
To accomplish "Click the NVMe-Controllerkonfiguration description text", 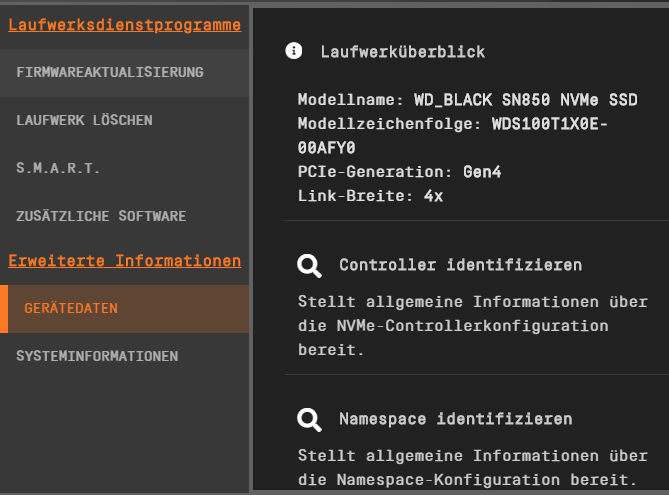I will 473,326.
